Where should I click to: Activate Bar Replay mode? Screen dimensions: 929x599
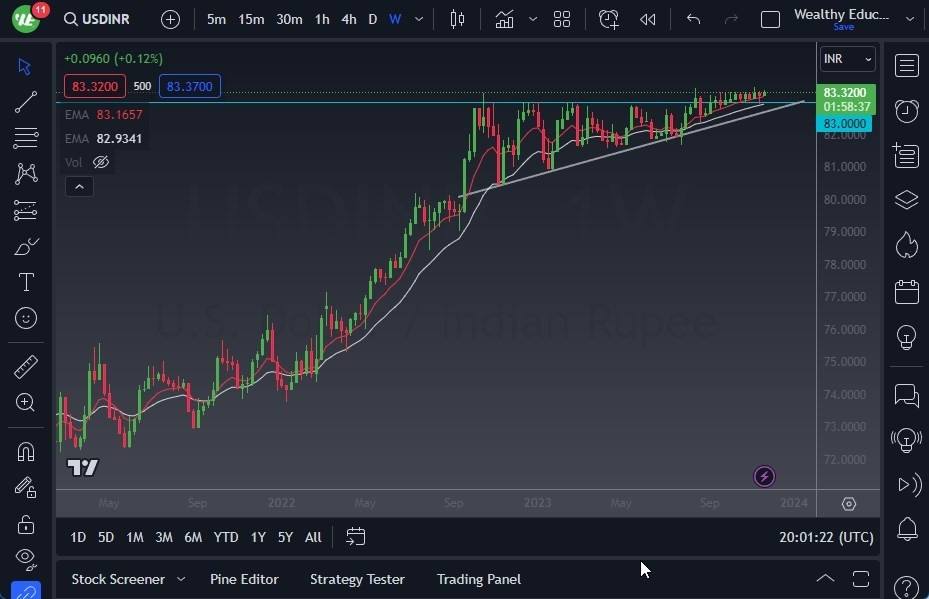coord(647,18)
